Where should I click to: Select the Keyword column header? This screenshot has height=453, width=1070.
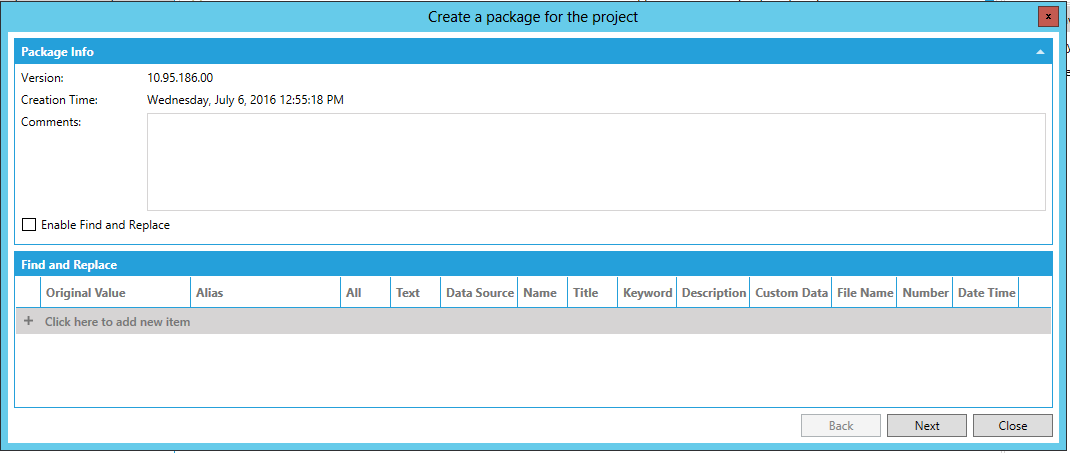point(647,293)
